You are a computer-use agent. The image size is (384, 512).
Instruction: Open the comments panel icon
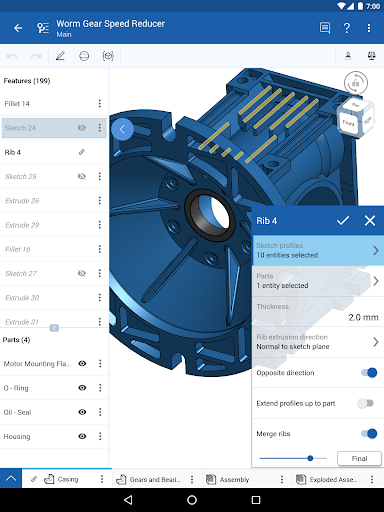[325, 28]
